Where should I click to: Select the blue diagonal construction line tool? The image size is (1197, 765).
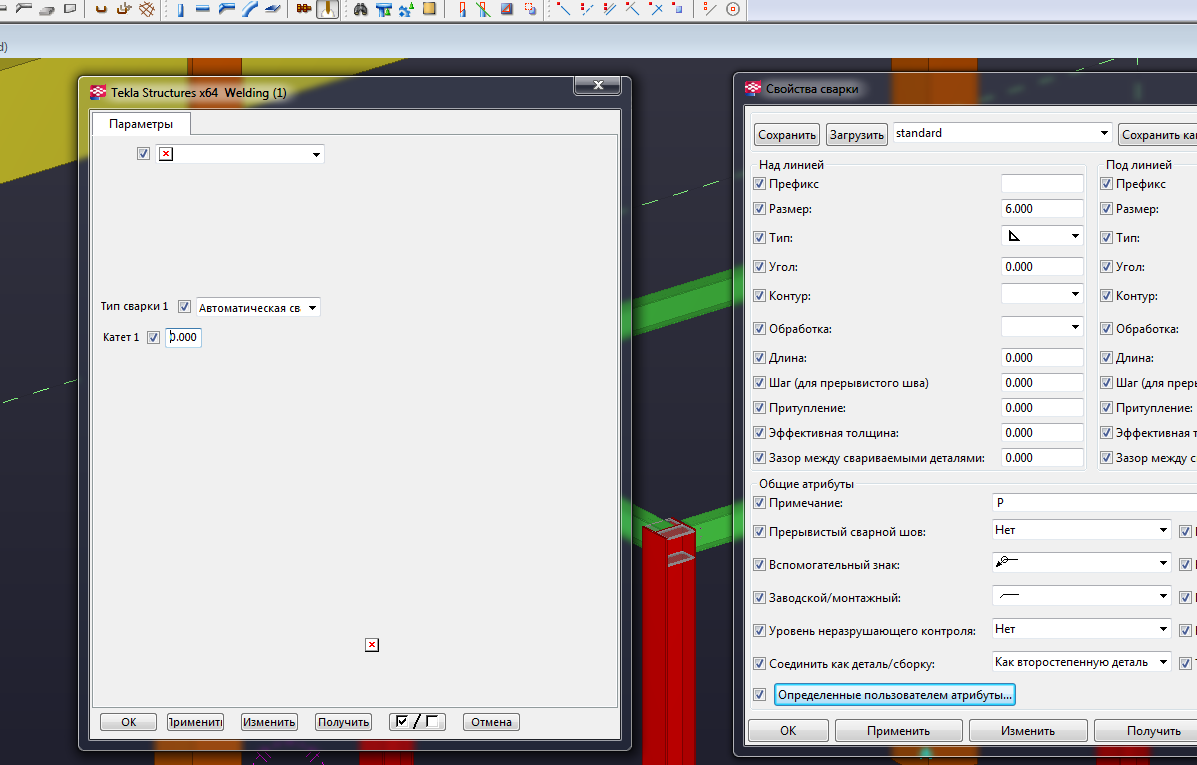[x=564, y=9]
